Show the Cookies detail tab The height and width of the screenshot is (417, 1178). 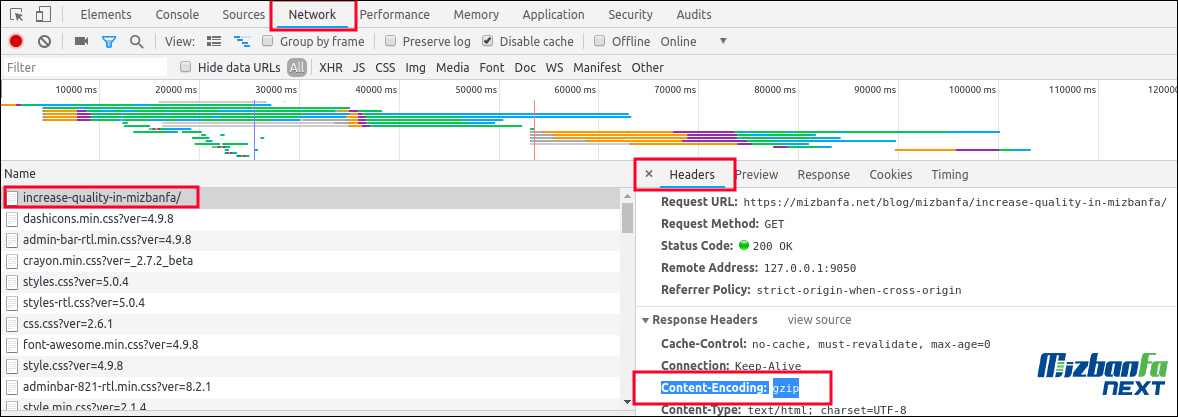click(890, 174)
